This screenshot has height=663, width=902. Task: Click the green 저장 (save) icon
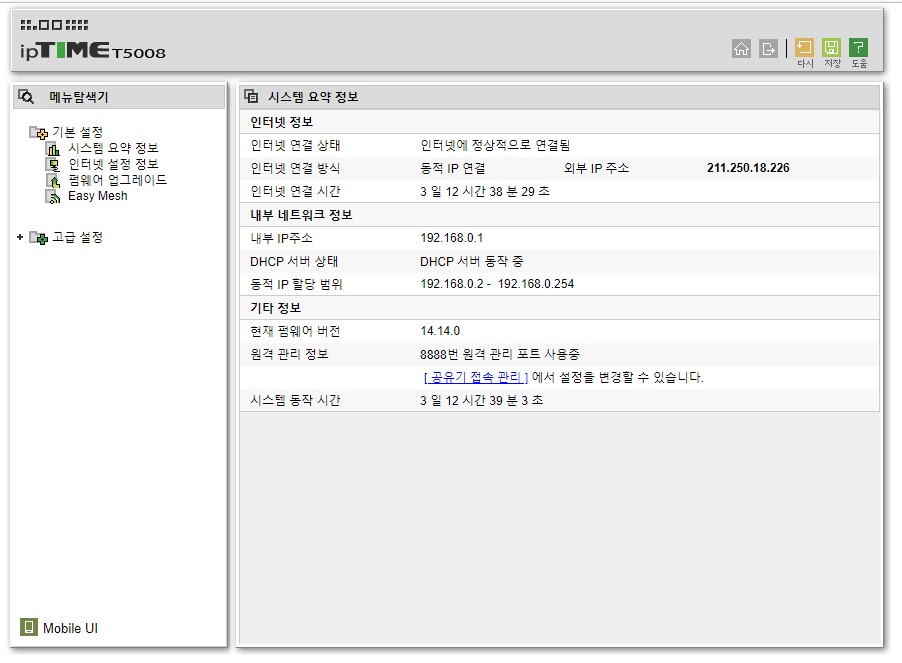click(831, 47)
